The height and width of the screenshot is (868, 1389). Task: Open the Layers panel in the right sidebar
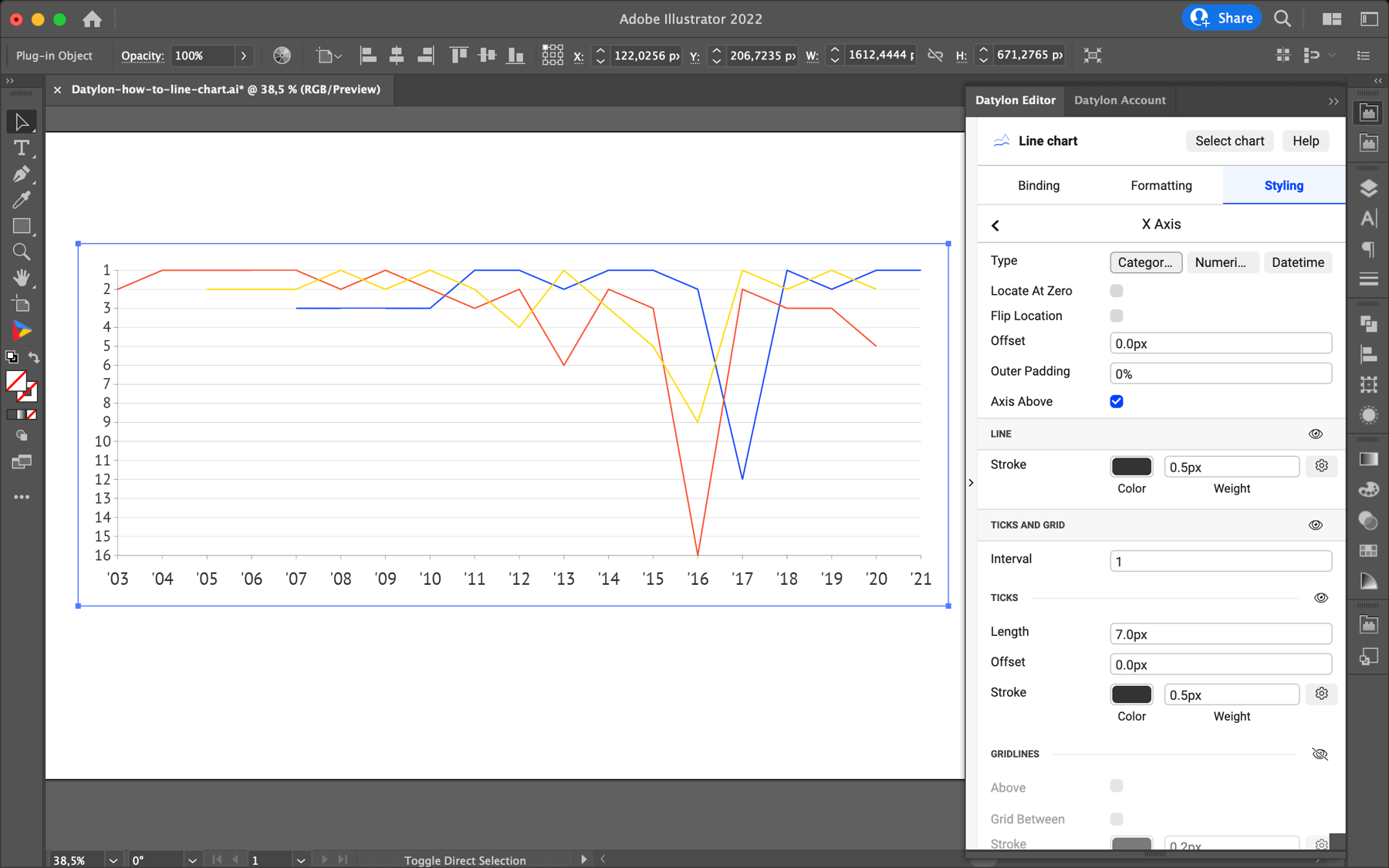coord(1368,186)
